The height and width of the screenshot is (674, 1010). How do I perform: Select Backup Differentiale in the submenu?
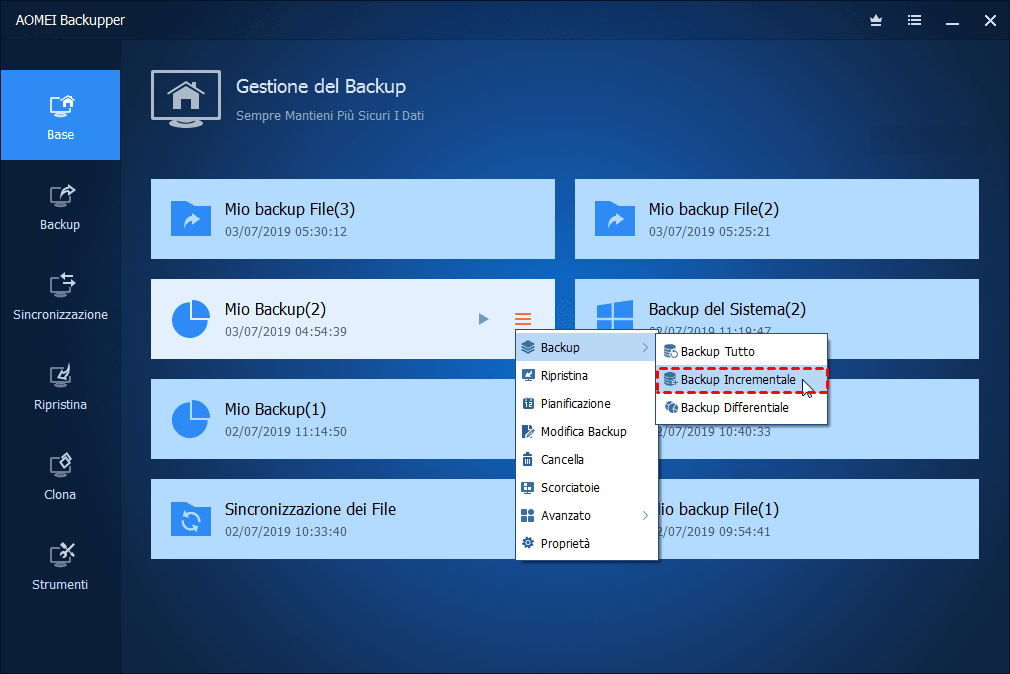pos(741,408)
